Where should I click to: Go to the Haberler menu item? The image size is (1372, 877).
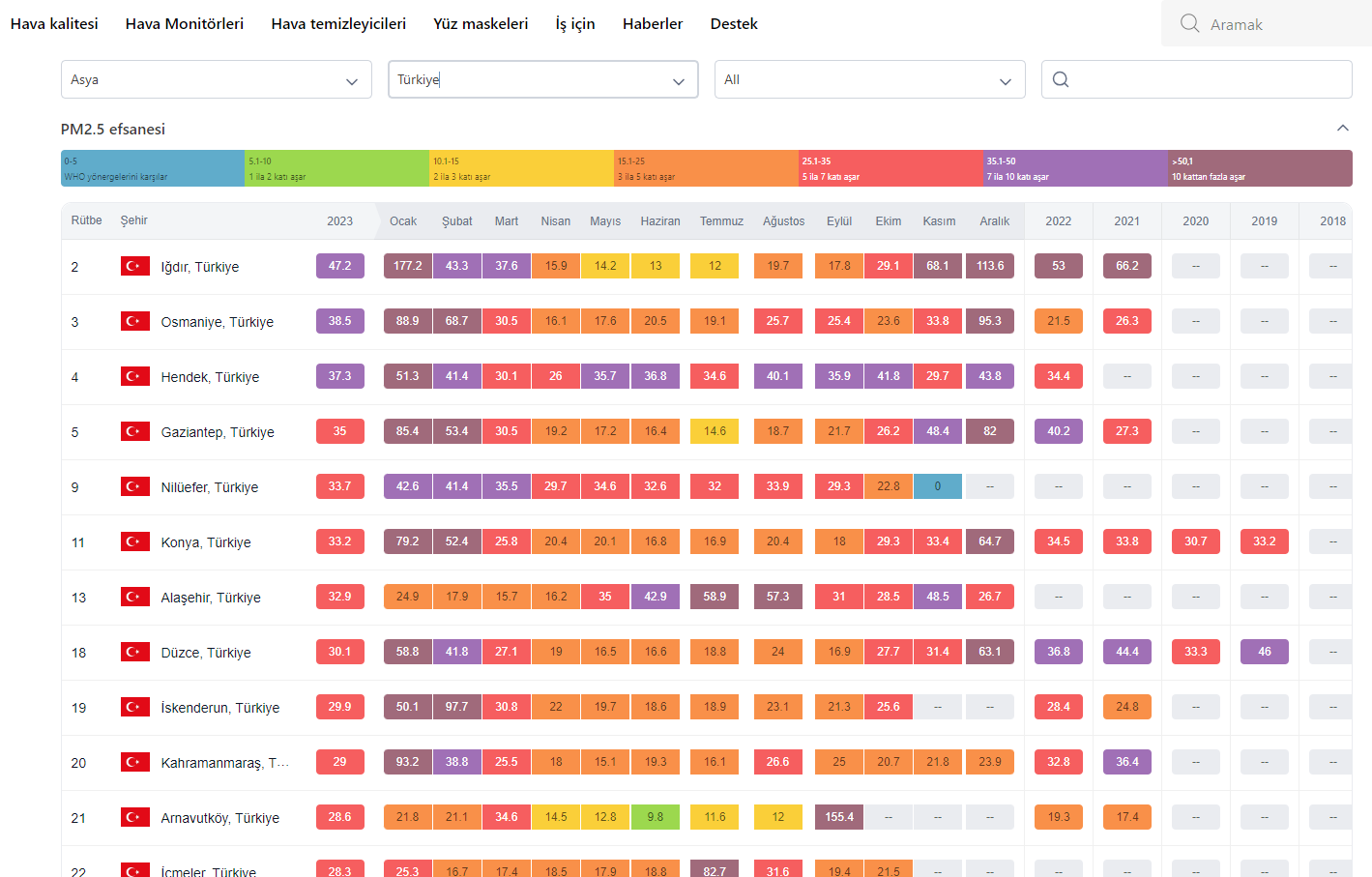[x=652, y=23]
